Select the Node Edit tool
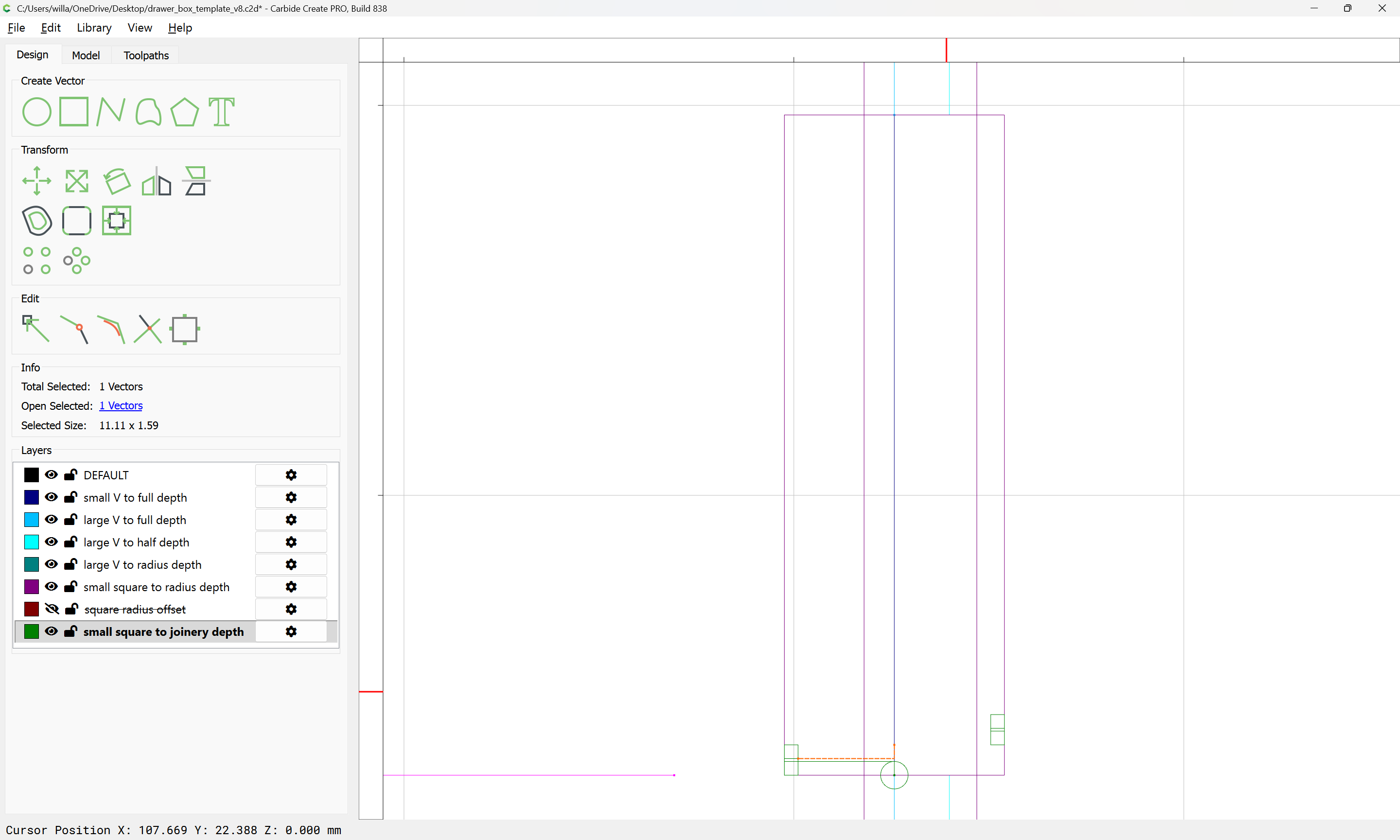1400x840 pixels. pos(35,329)
